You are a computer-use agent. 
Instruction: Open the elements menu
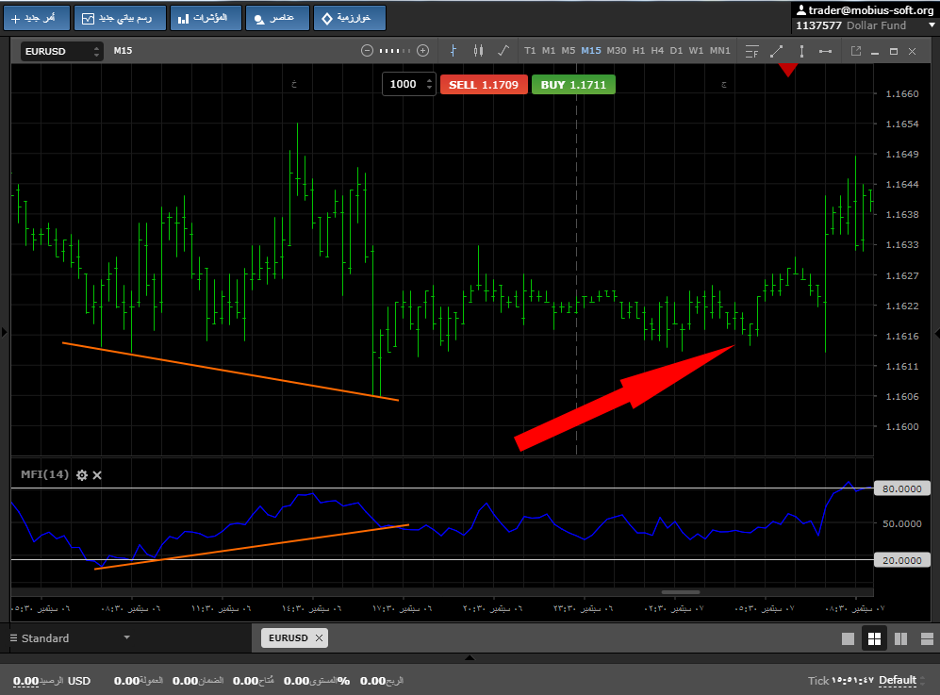click(x=278, y=18)
